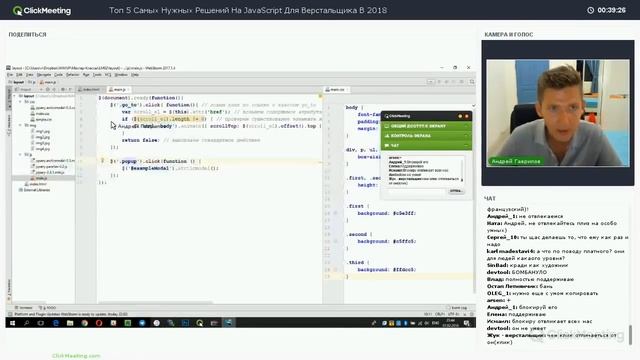Click the lightbulb intention icon by popup line
The width and height of the screenshot is (640, 360).
pyautogui.click(x=102, y=161)
